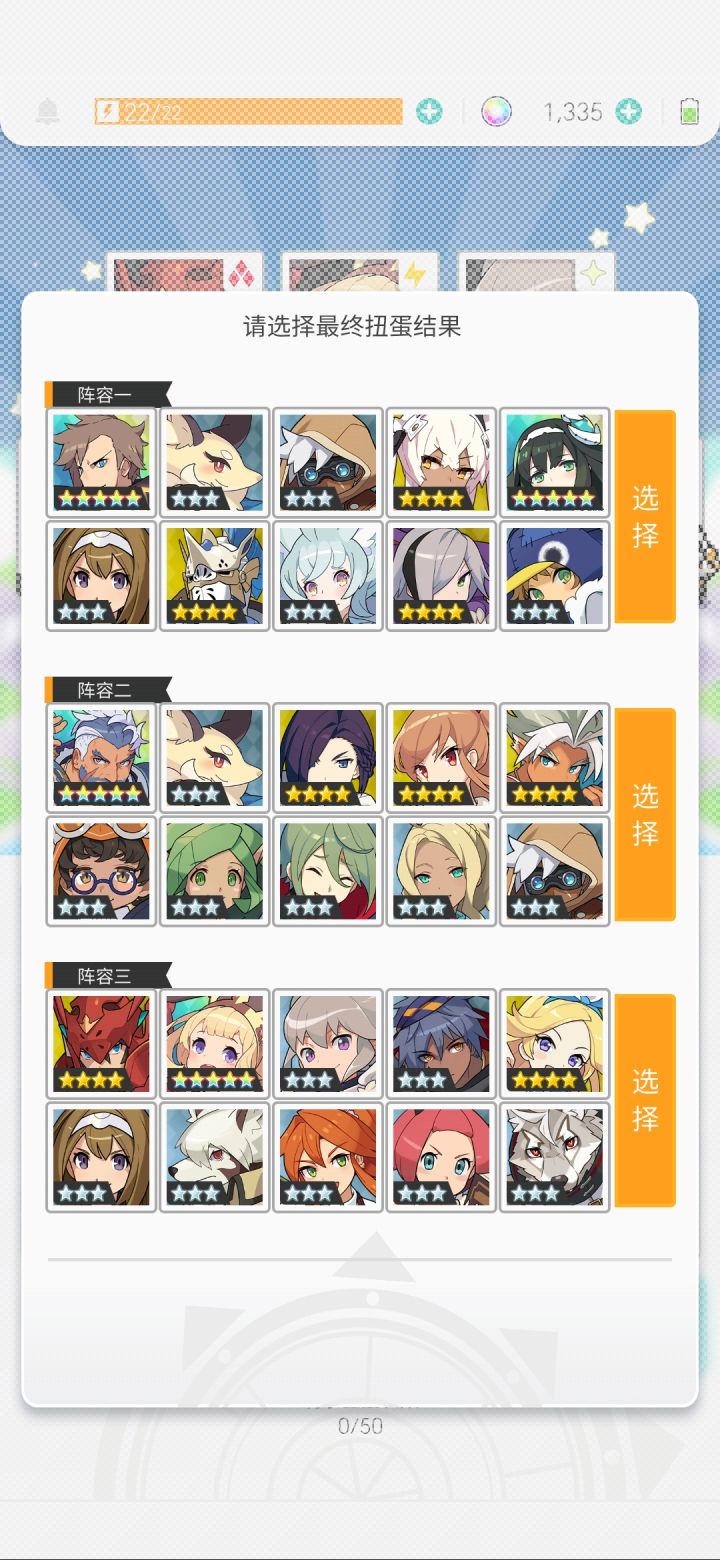Tap the green battery status icon
The height and width of the screenshot is (1560, 720).
pos(689,111)
